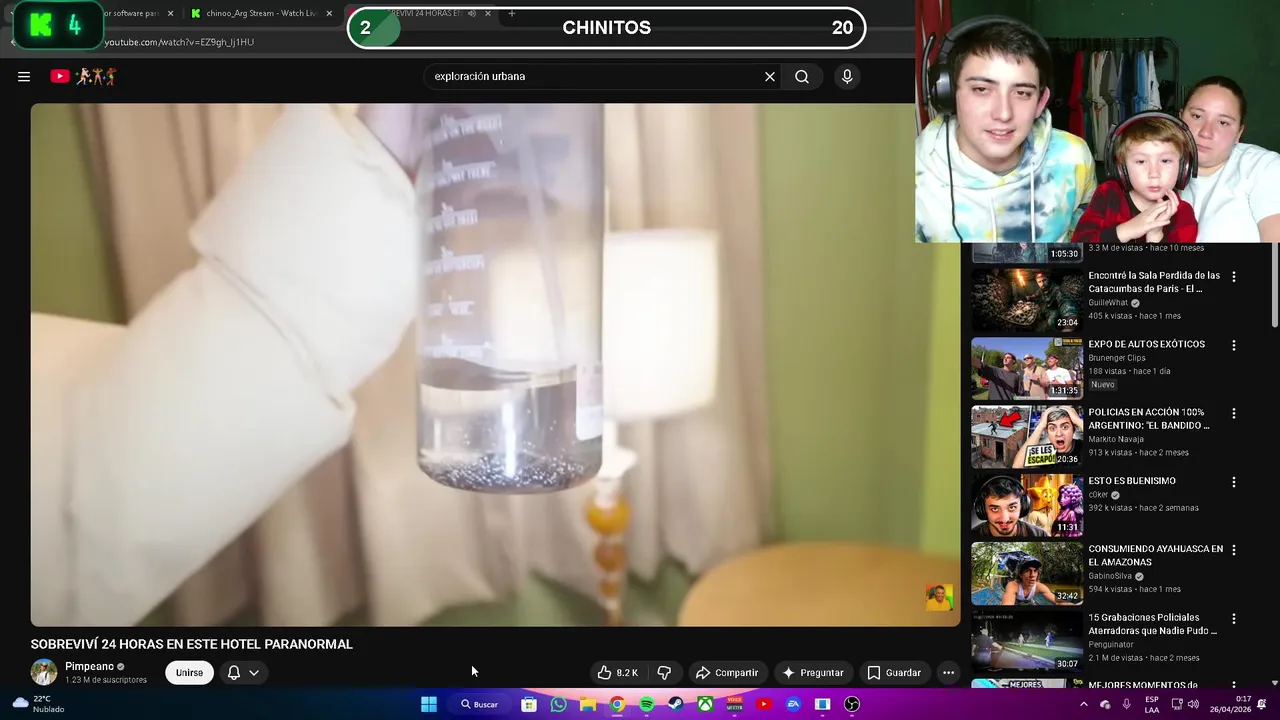The width and height of the screenshot is (1280, 720).
Task: Open OBS Studio from taskbar
Action: coord(852,704)
